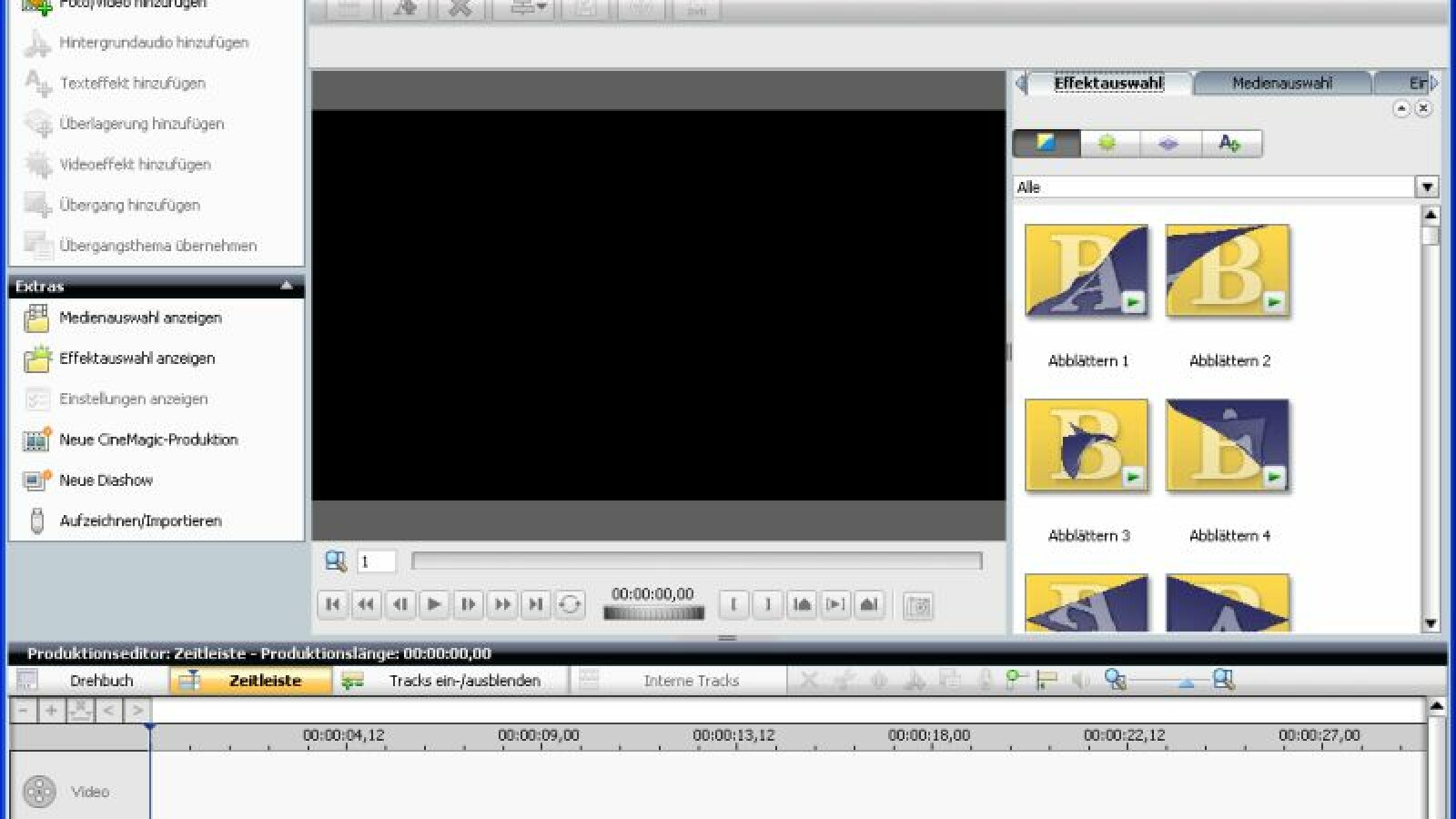The width and height of the screenshot is (1456, 819).
Task: Open the Alle effect filter dropdown
Action: 1426,187
